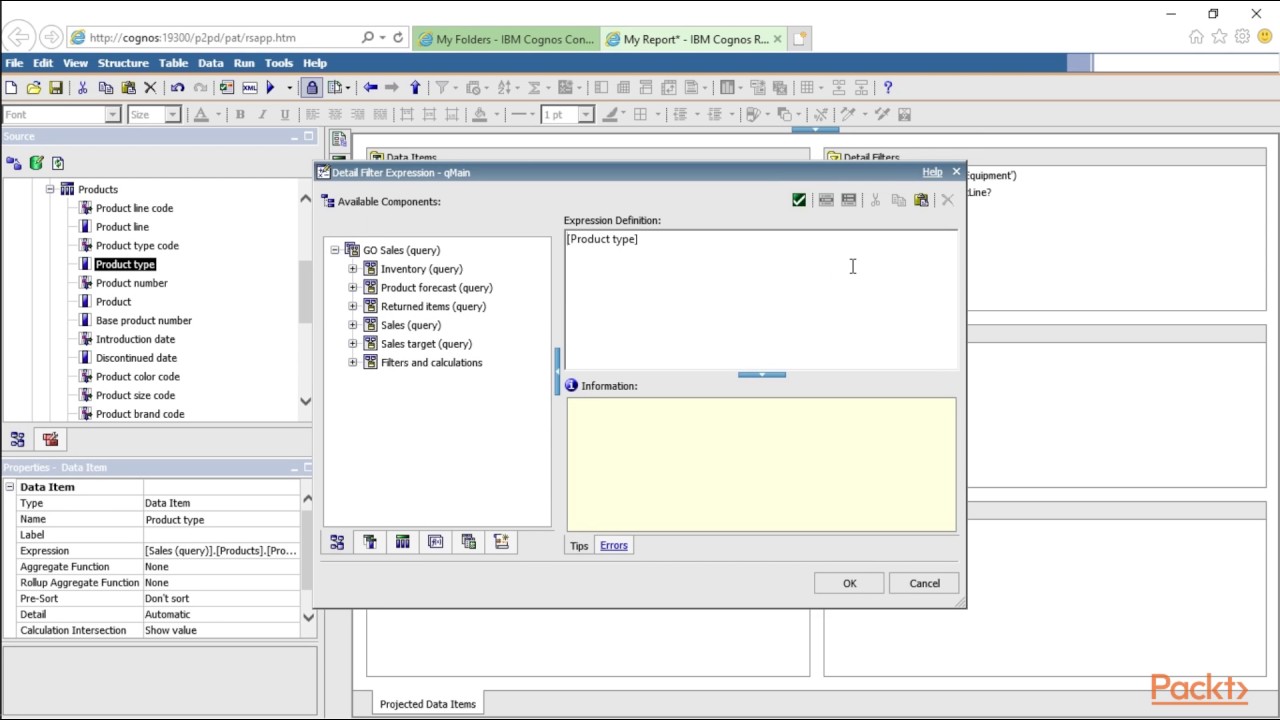The width and height of the screenshot is (1280, 720).
Task: Collapse the GO Sales (query) tree node
Action: [335, 250]
